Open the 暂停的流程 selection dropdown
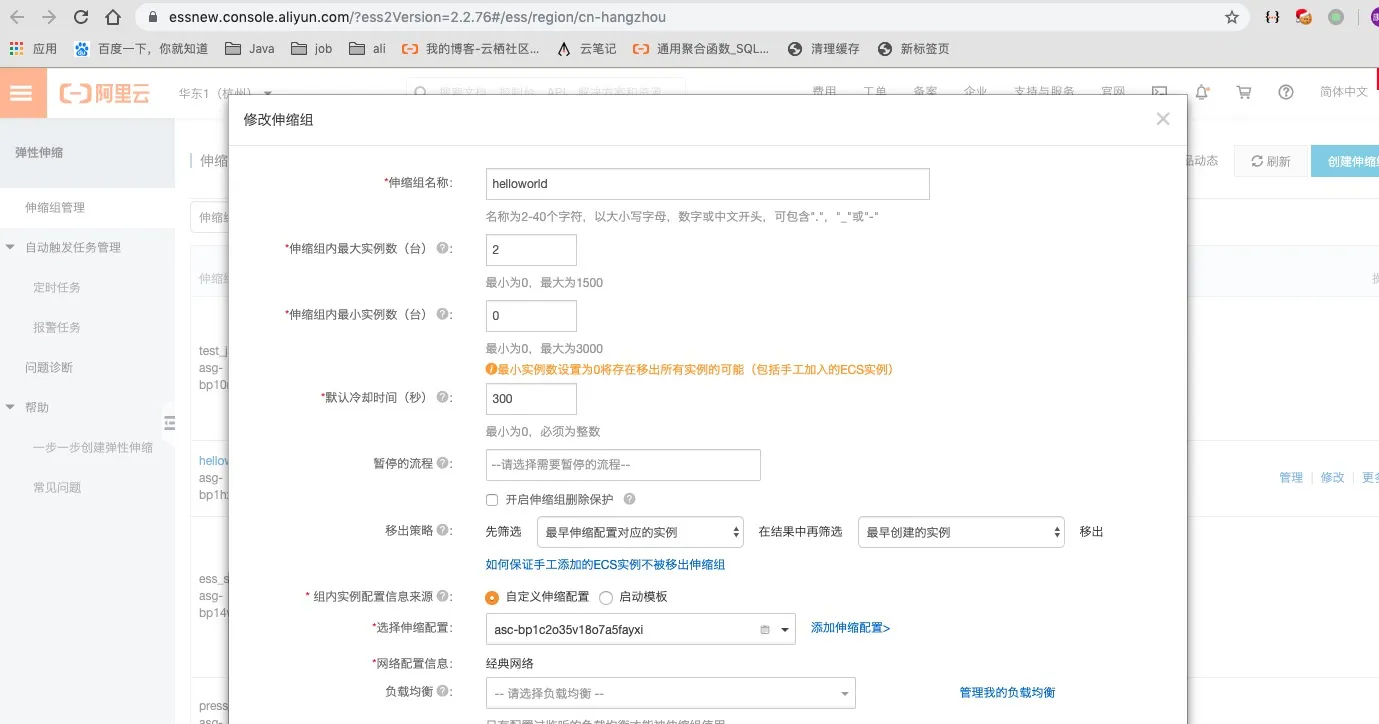 point(623,465)
